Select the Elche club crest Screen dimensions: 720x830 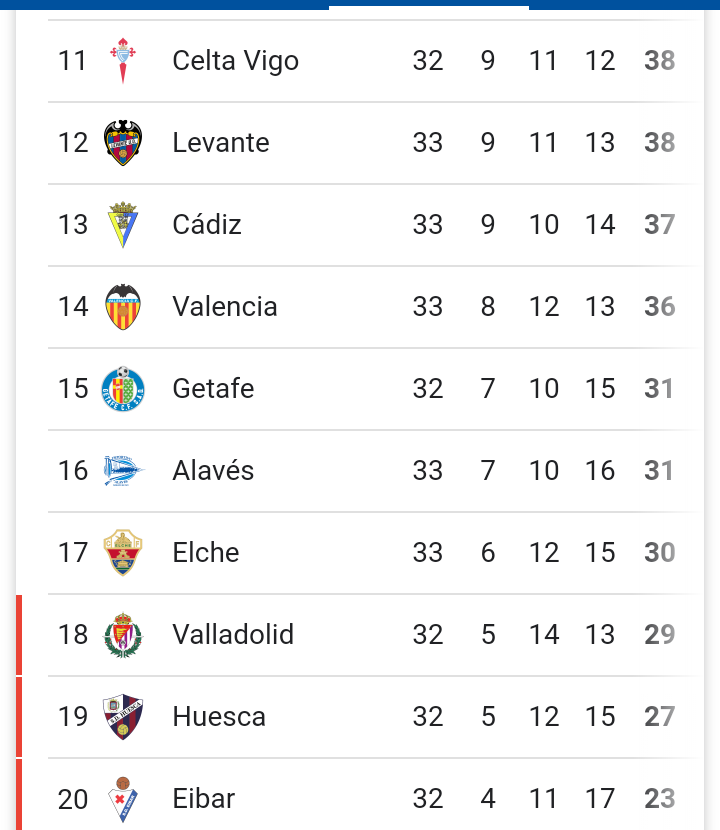pos(123,553)
